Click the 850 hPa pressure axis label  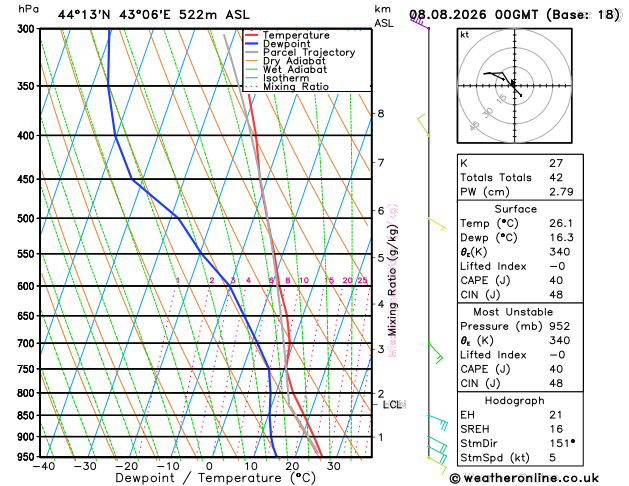coord(28,415)
